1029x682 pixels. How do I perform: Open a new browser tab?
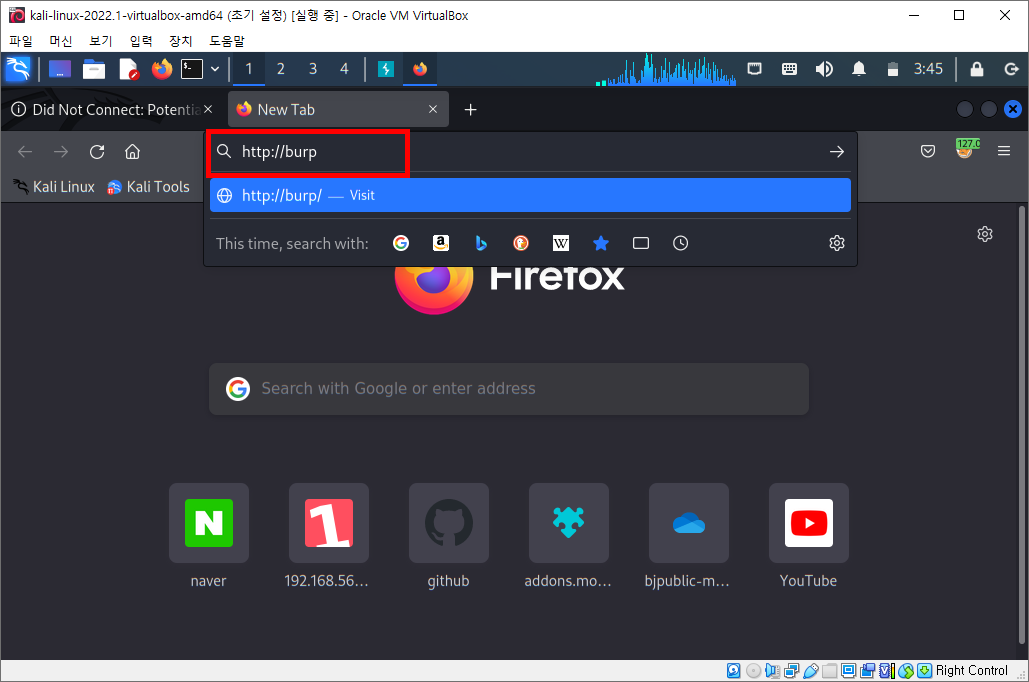[471, 110]
